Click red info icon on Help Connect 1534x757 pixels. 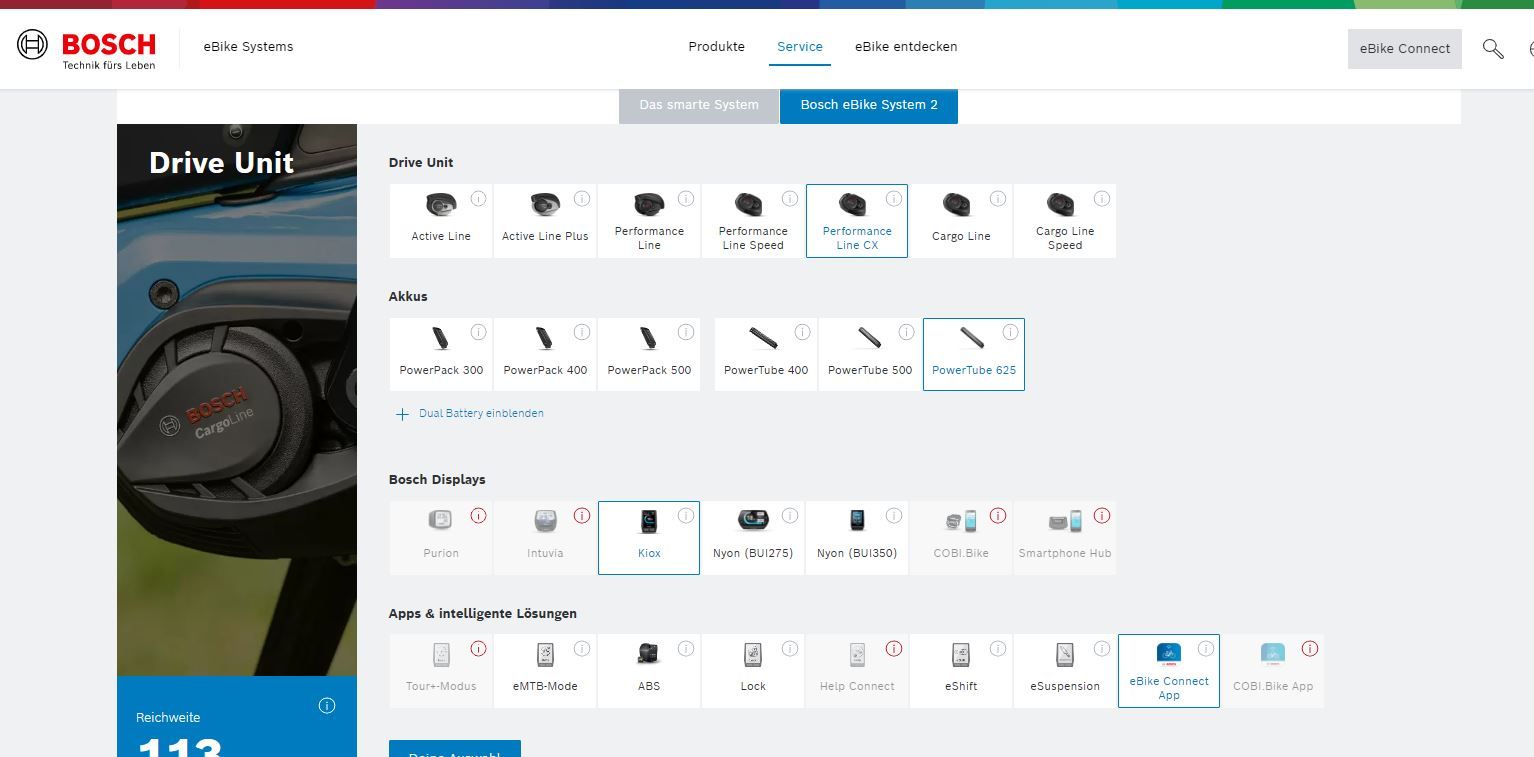tap(894, 648)
